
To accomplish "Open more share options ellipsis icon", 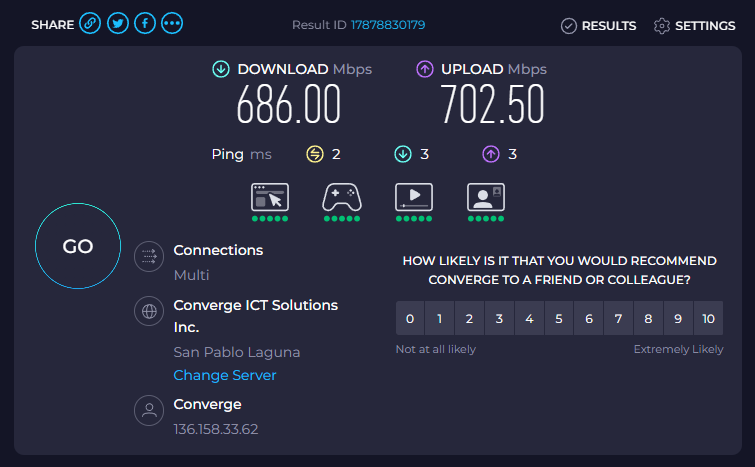I will click(172, 24).
